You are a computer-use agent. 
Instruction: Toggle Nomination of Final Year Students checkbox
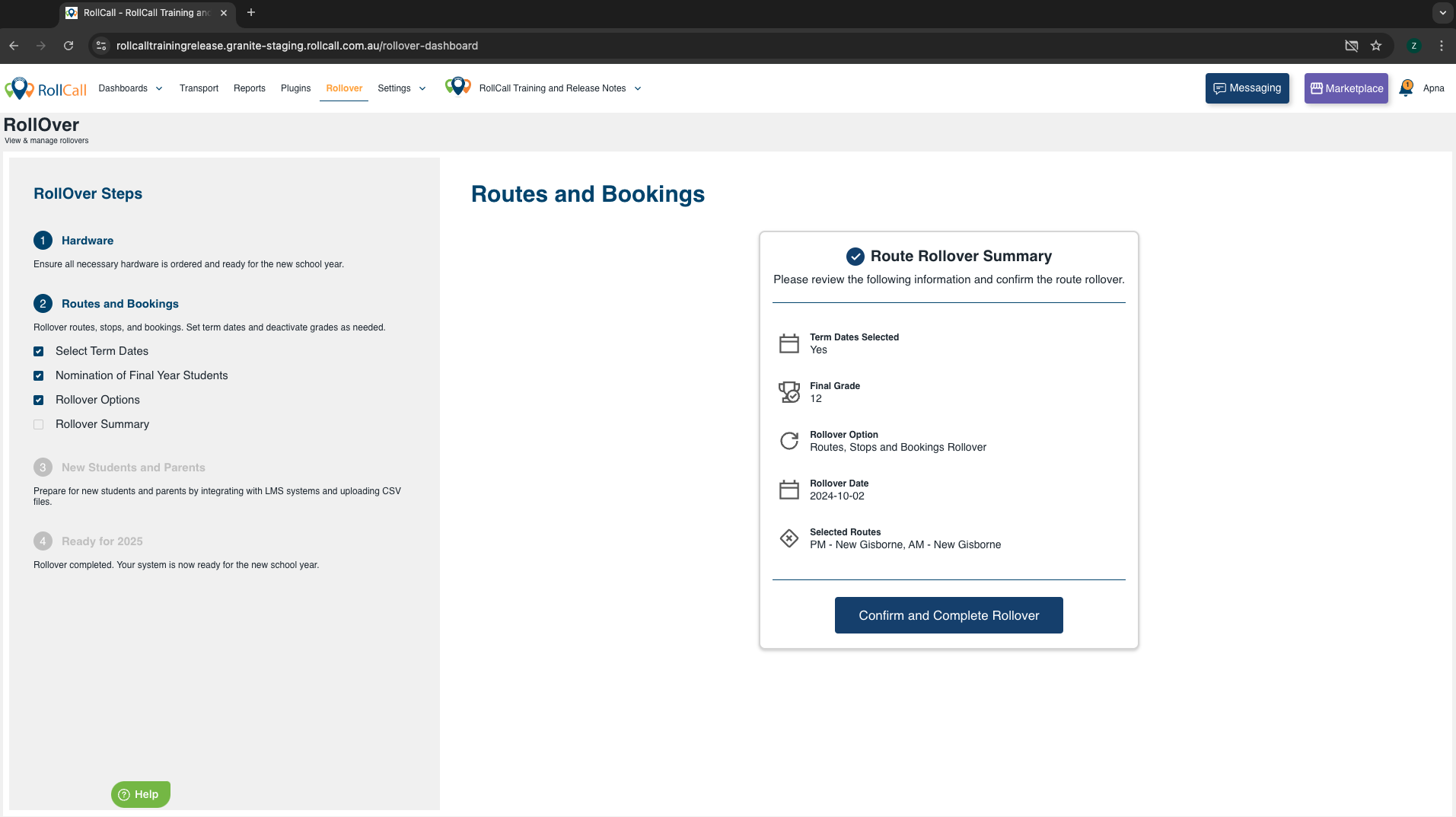click(x=39, y=376)
